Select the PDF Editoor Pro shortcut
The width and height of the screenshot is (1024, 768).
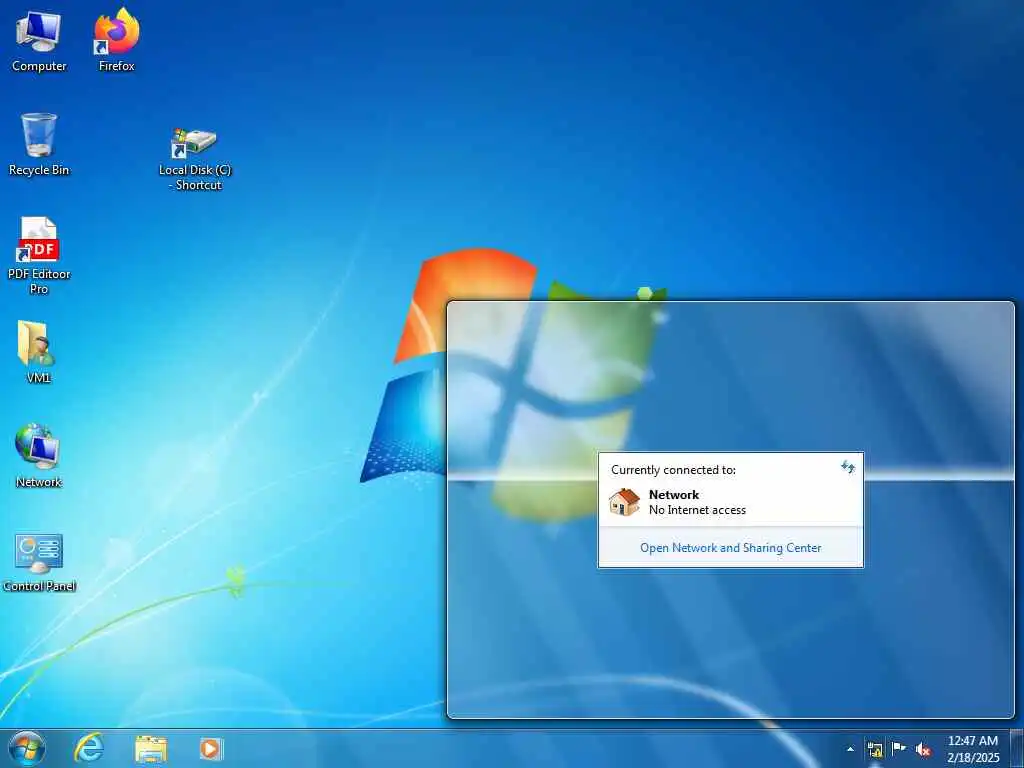pos(39,256)
